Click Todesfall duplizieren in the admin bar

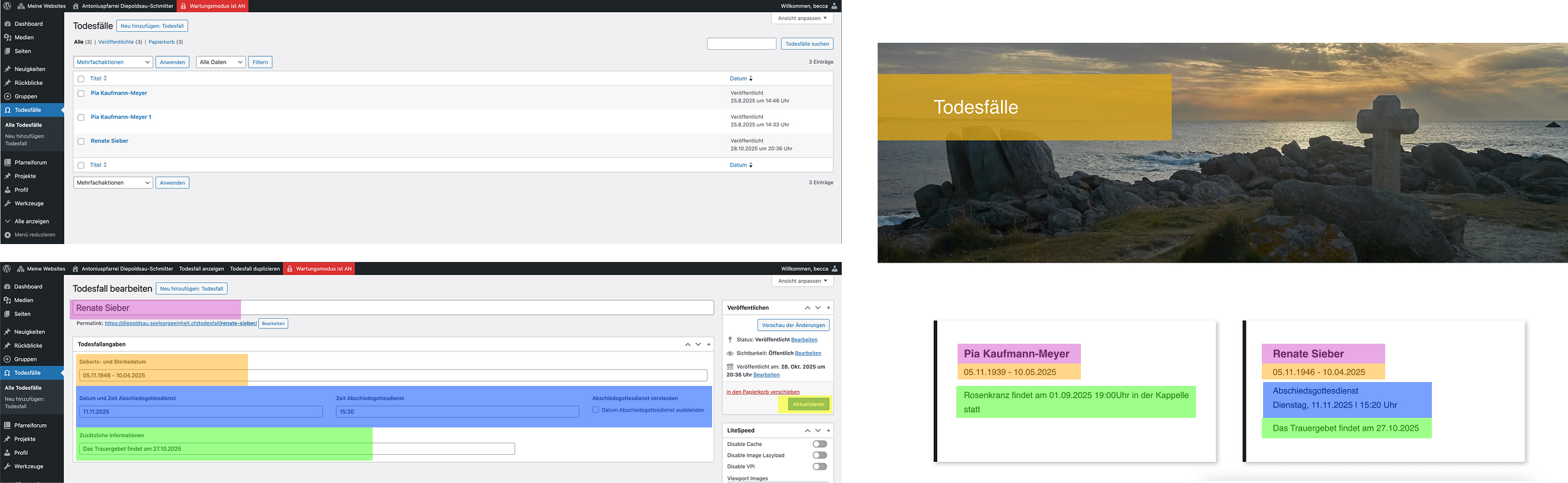coord(255,269)
